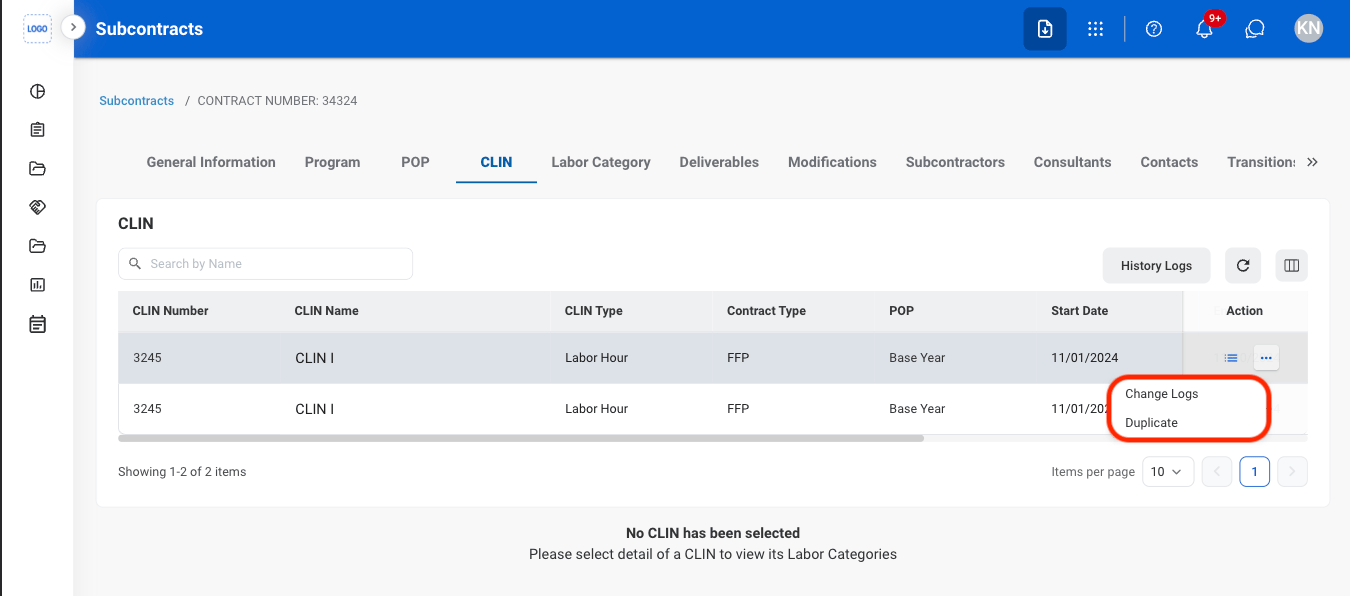Switch to the General Information tab

pyautogui.click(x=211, y=162)
